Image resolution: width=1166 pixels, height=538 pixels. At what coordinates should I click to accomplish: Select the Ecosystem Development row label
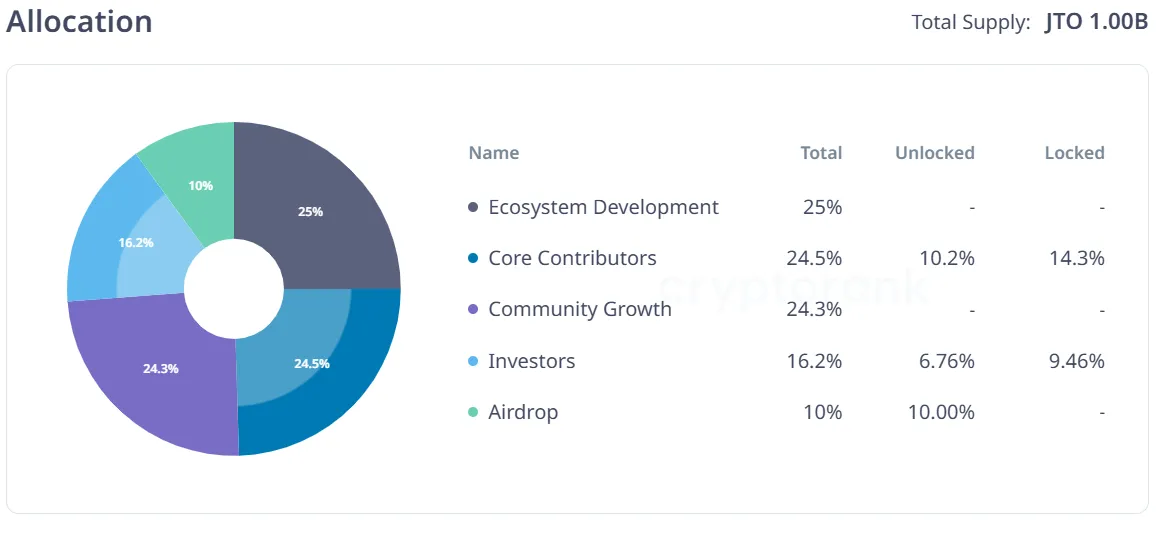pyautogui.click(x=603, y=207)
